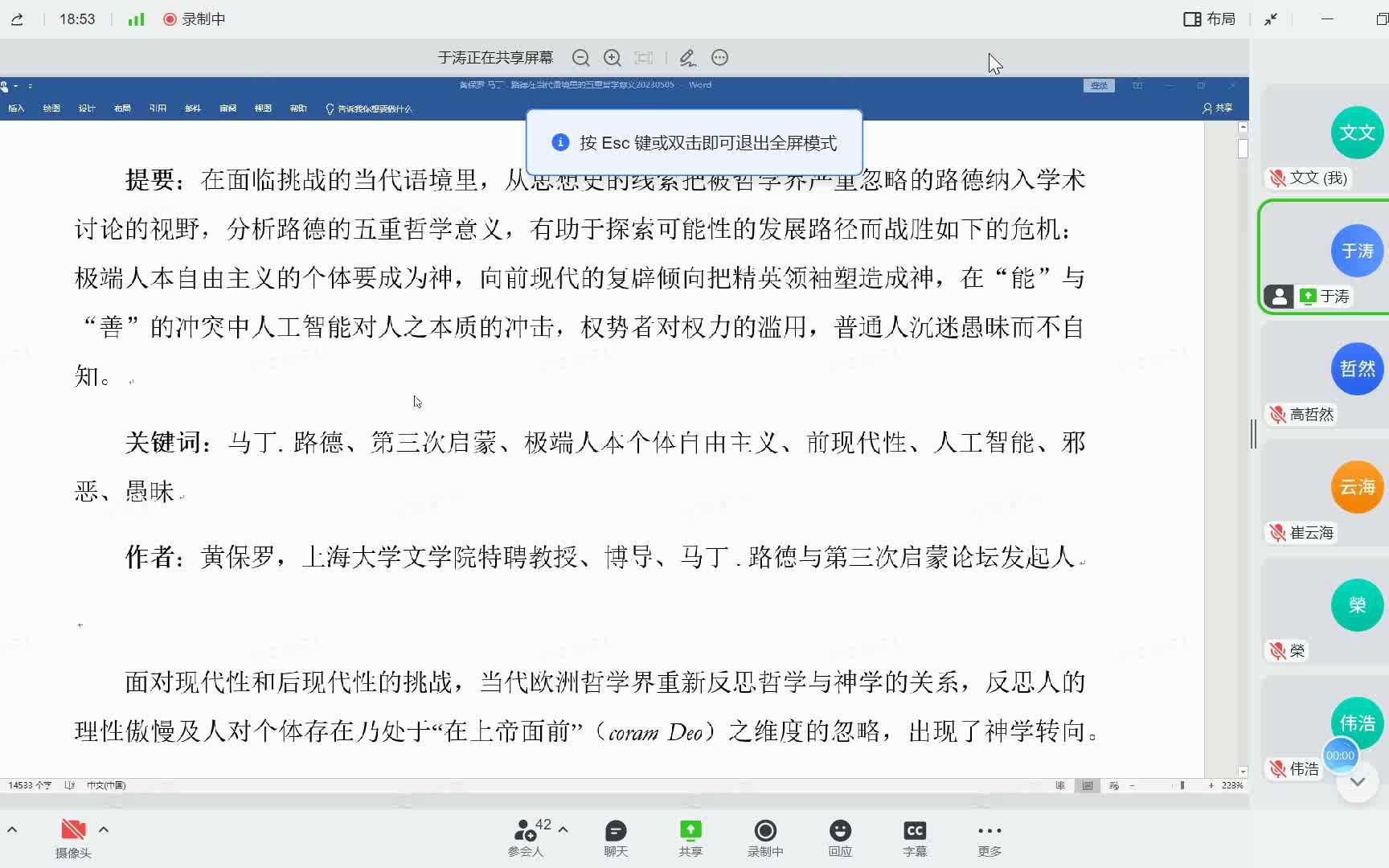
Task: Click the sharing icon beside 于涛 name
Action: click(1308, 297)
